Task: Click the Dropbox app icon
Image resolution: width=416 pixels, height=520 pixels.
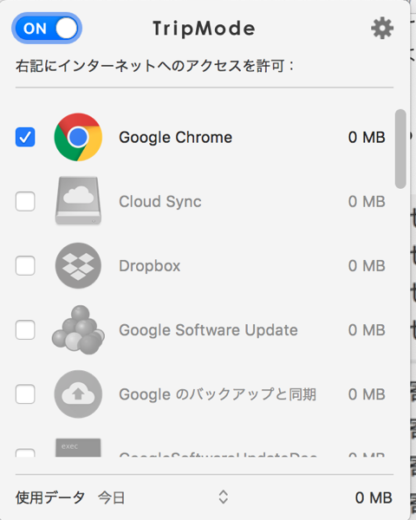Action: click(x=78, y=266)
